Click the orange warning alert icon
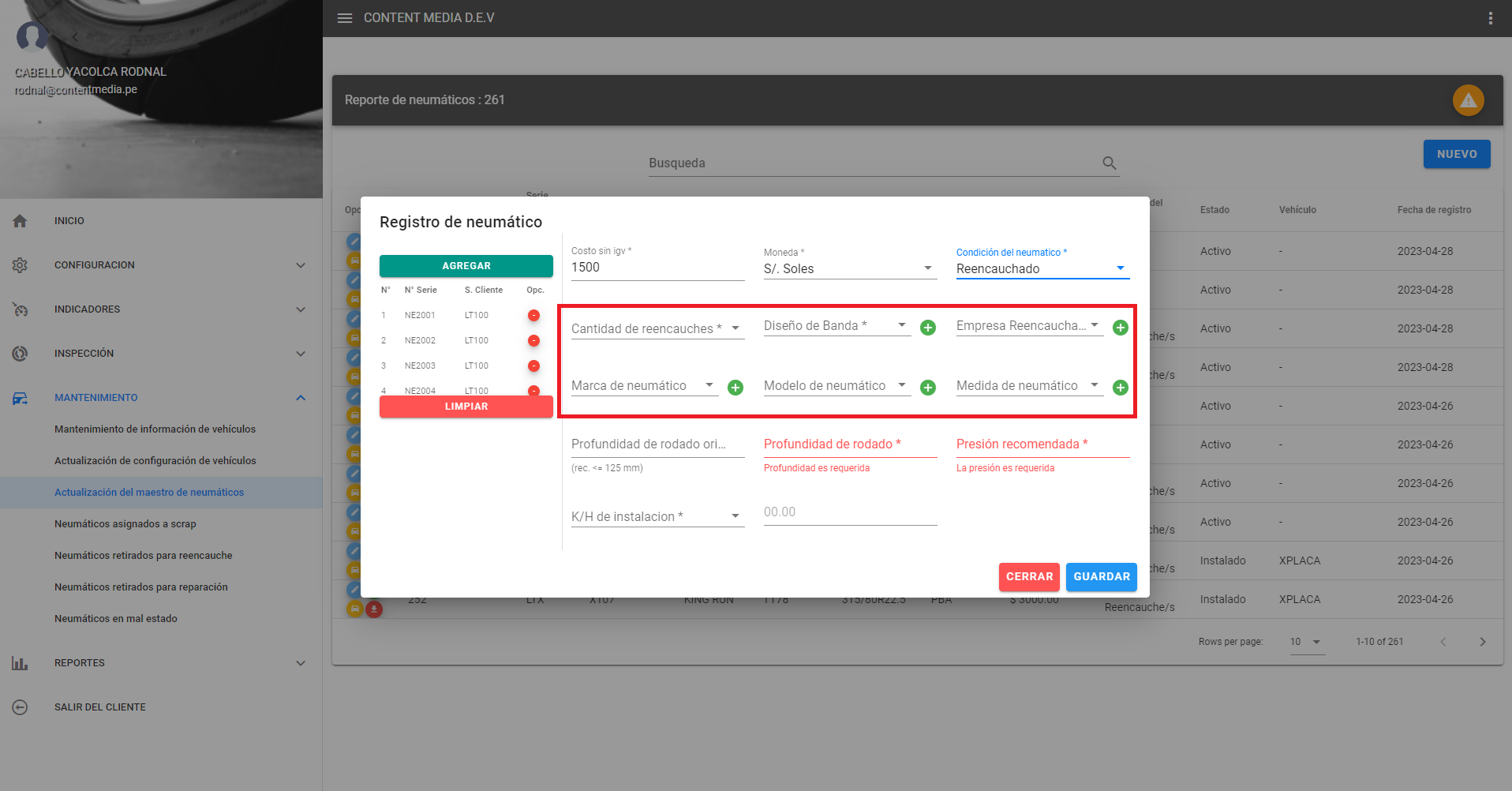Viewport: 1512px width, 791px height. click(1468, 100)
